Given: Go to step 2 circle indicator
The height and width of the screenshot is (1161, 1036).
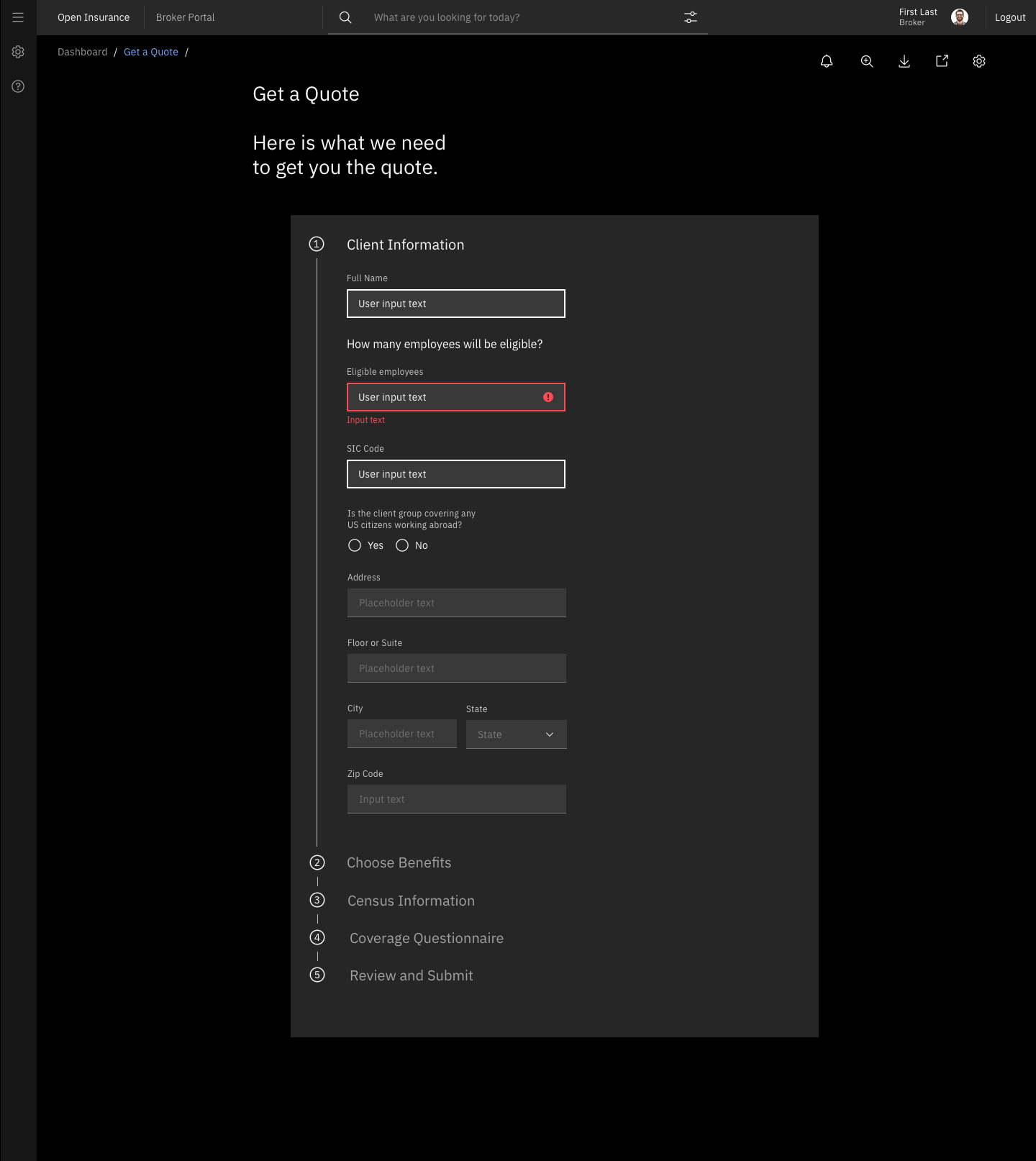Looking at the screenshot, I should [317, 862].
